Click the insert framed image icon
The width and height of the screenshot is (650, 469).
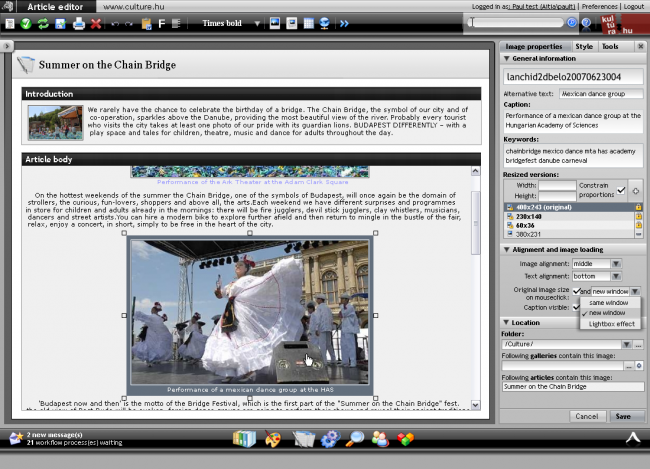click(x=292, y=23)
